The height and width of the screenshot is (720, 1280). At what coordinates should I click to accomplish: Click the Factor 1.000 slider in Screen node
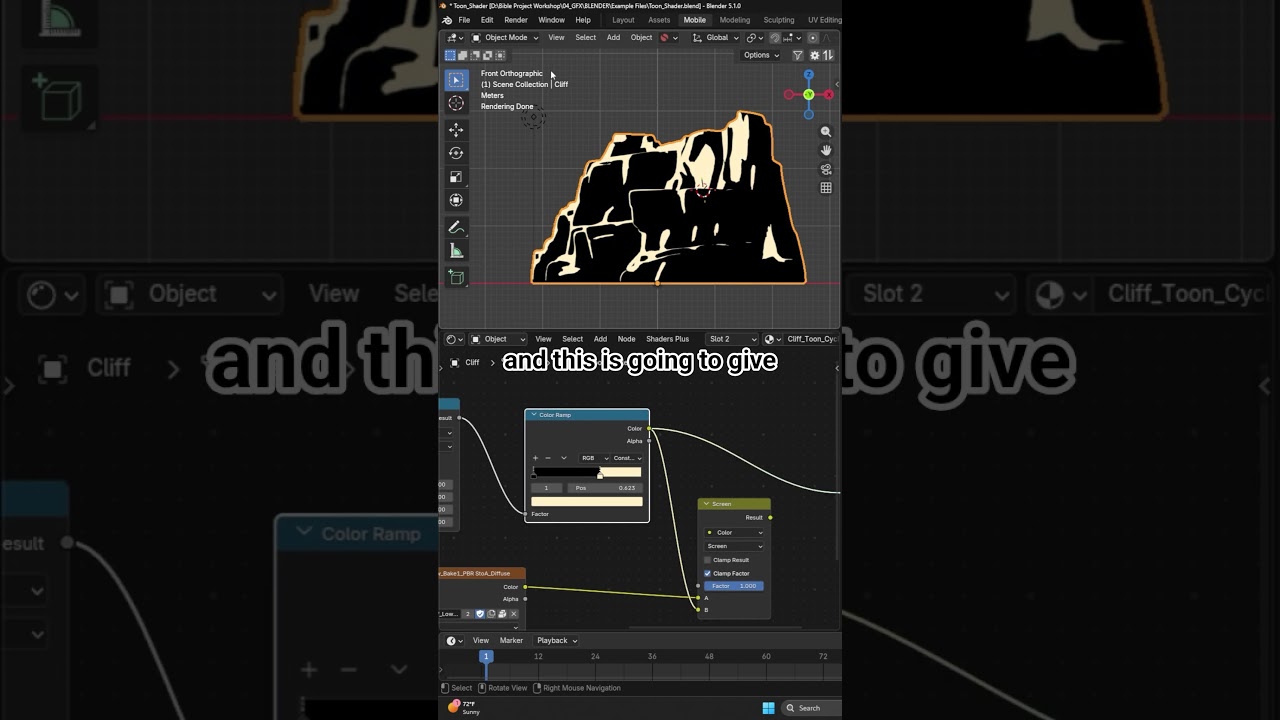[734, 586]
